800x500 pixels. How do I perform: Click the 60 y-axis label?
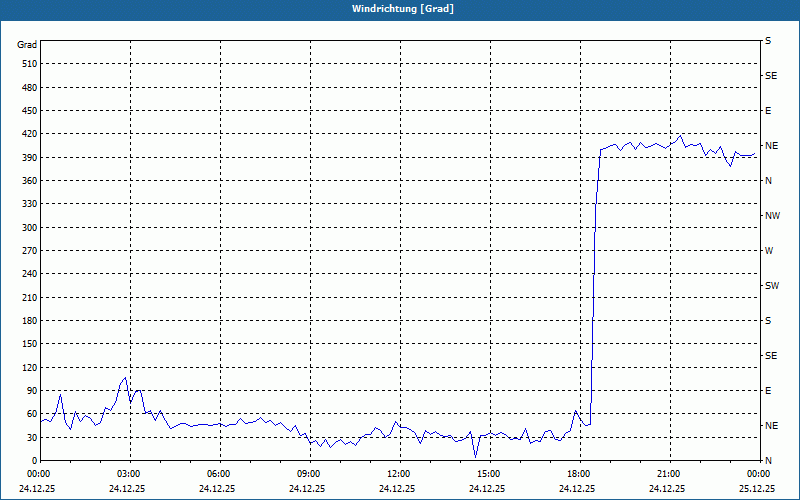pyautogui.click(x=32, y=414)
